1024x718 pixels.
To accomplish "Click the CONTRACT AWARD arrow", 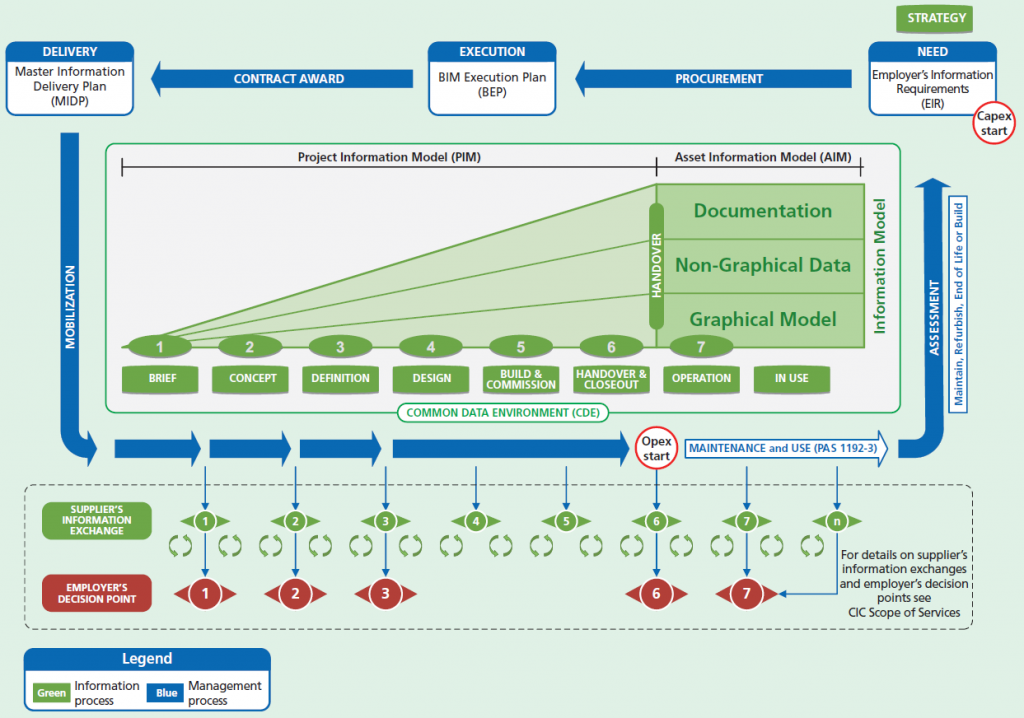I will (x=282, y=79).
